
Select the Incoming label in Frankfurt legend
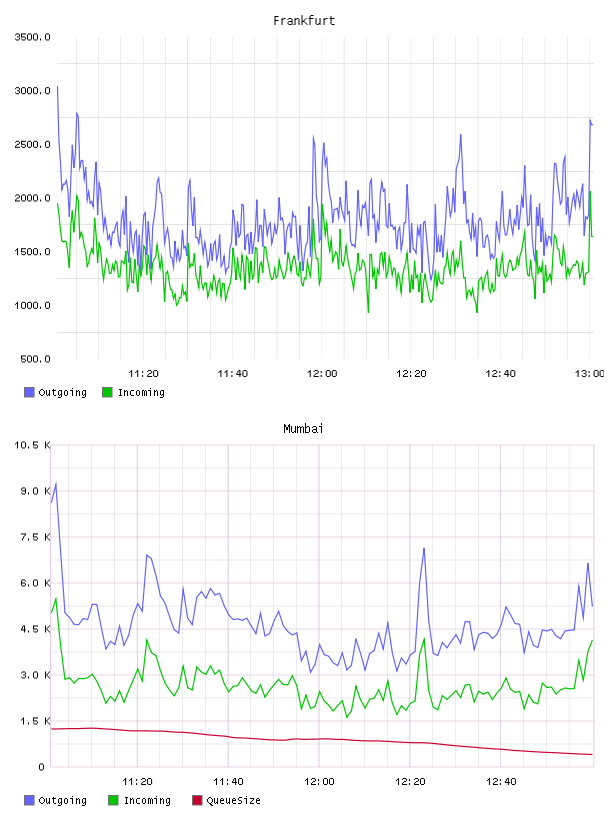click(141, 392)
